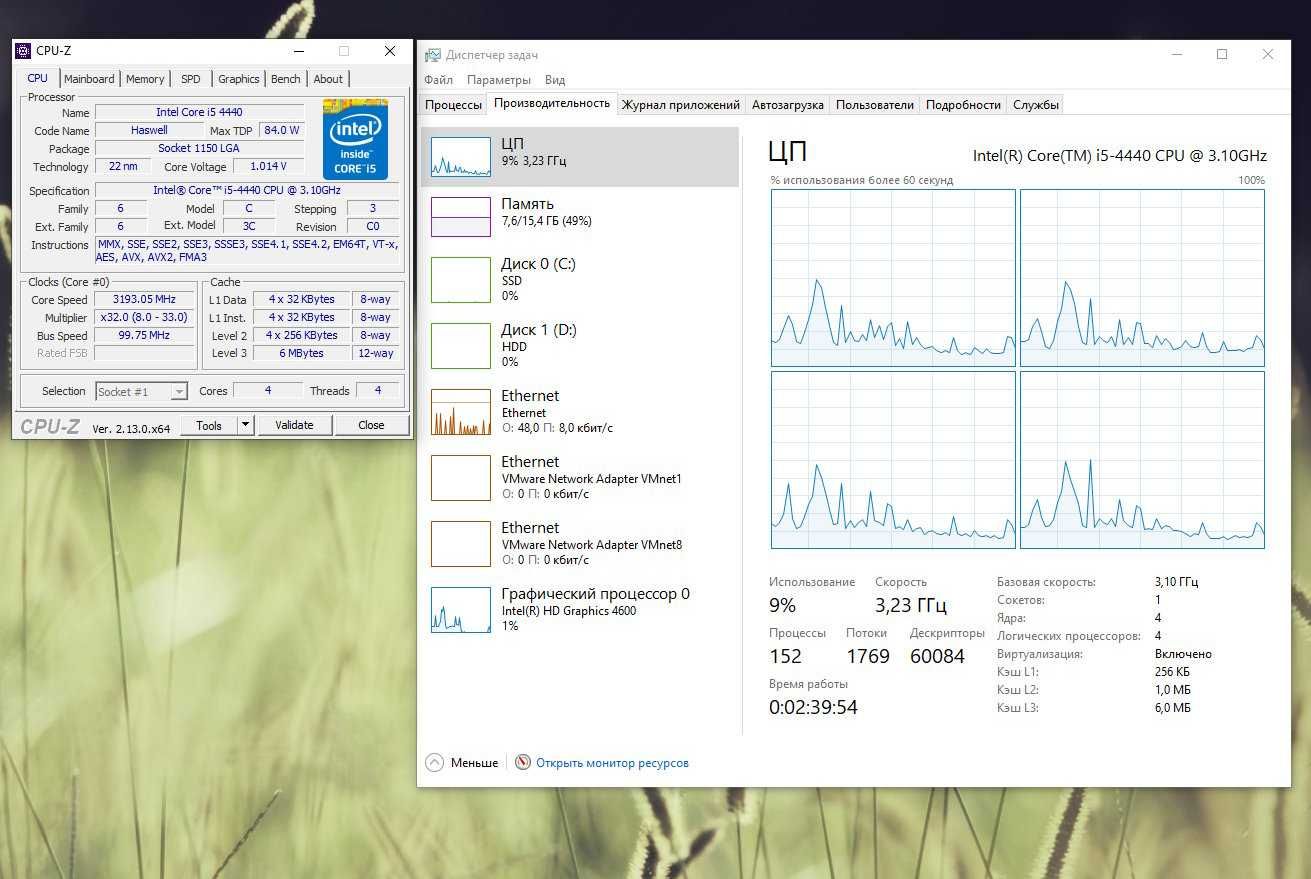Image resolution: width=1311 pixels, height=879 pixels.
Task: Click the Базовая скорость value 3,10 ГГц
Action: pos(1176,581)
